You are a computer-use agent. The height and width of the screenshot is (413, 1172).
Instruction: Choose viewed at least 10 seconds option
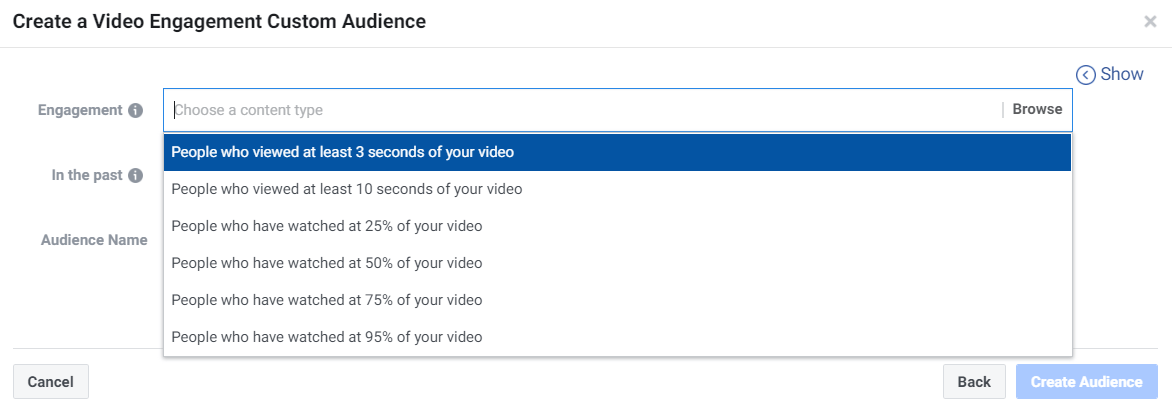click(x=618, y=189)
